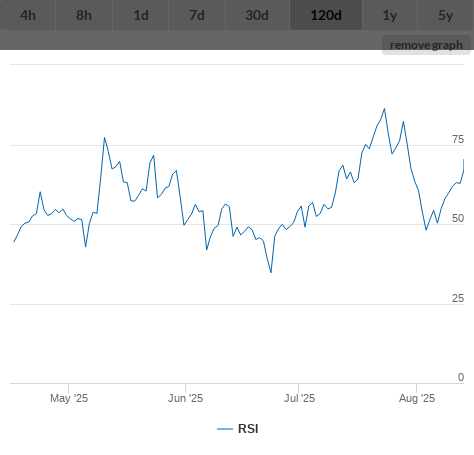Image resolution: width=474 pixels, height=455 pixels.
Task: Click the RSI legend line swatch
Action: coord(225,429)
